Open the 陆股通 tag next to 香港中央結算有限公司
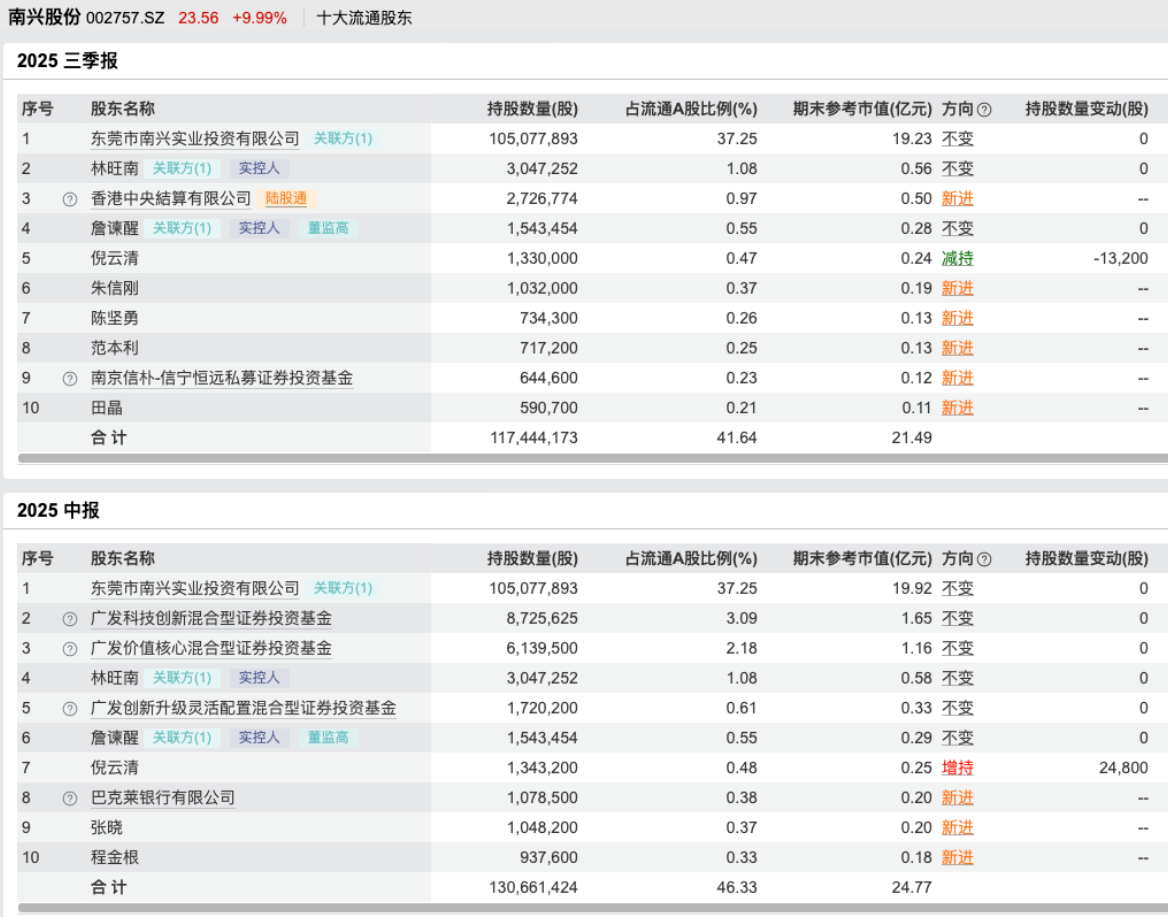This screenshot has width=1168, height=917. point(283,199)
